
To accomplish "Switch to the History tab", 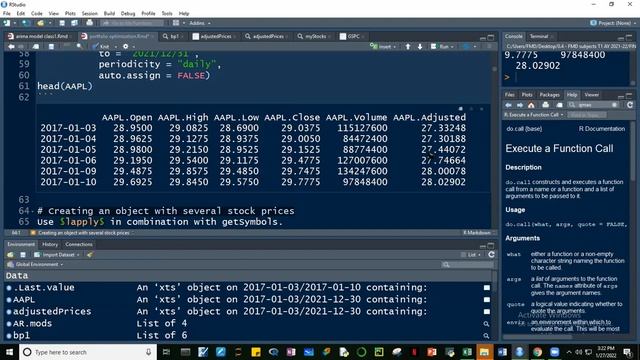I will (x=50, y=244).
